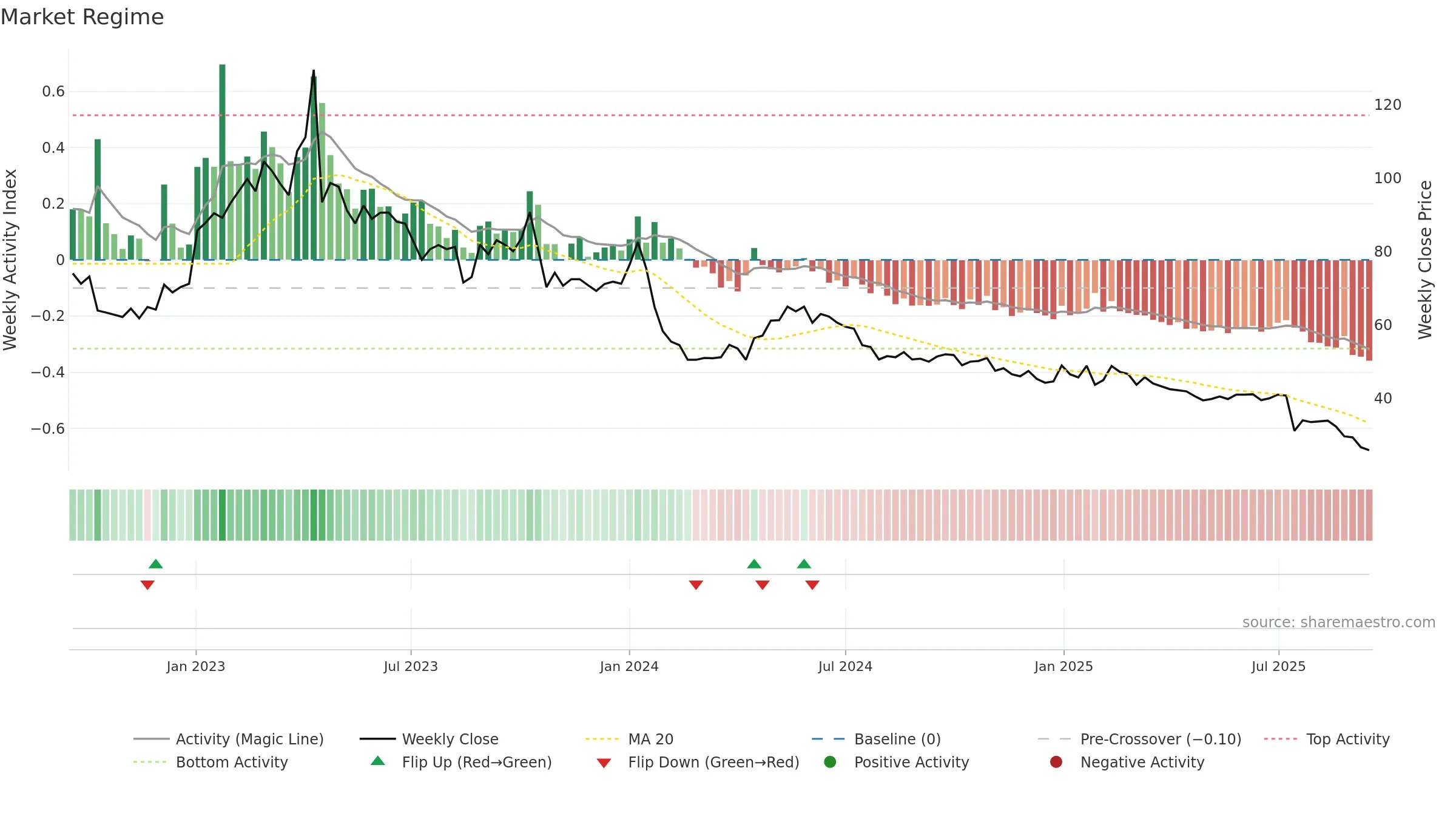Click the pink dotted Top Activity swatch
Image resolution: width=1456 pixels, height=819 pixels.
[1281, 739]
